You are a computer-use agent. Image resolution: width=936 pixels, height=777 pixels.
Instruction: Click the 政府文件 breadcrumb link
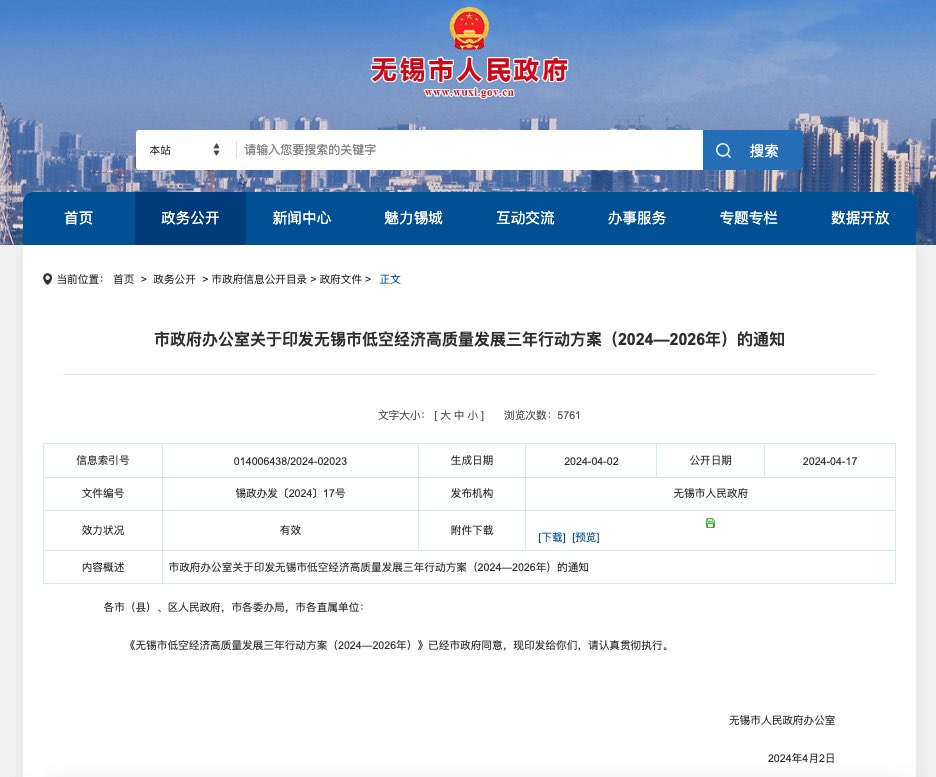(x=341, y=279)
